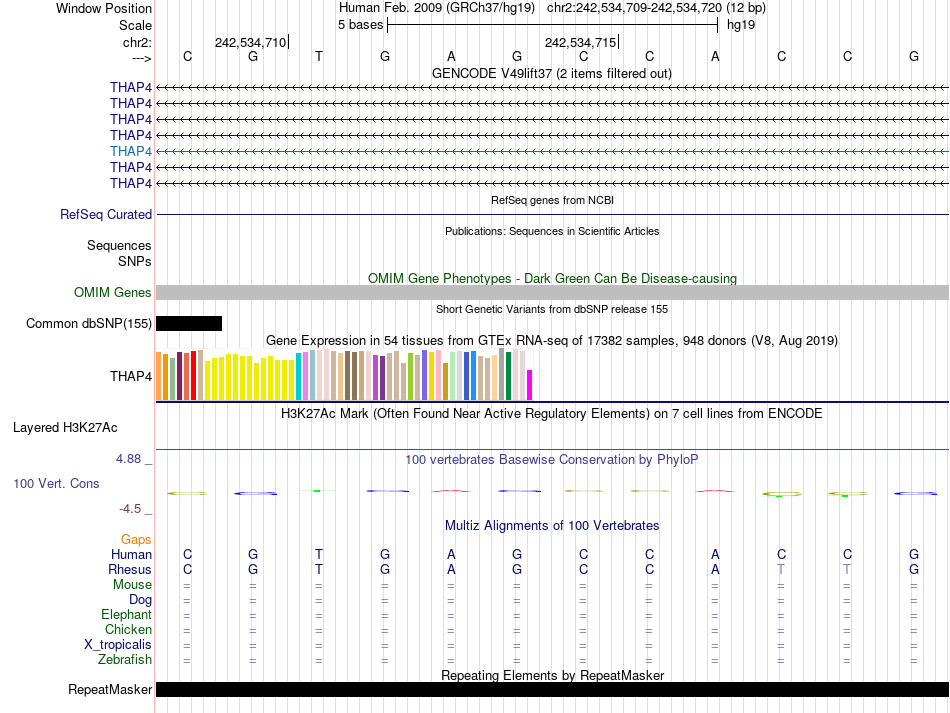Click the light blue THAP4 transcript label

click(x=131, y=151)
